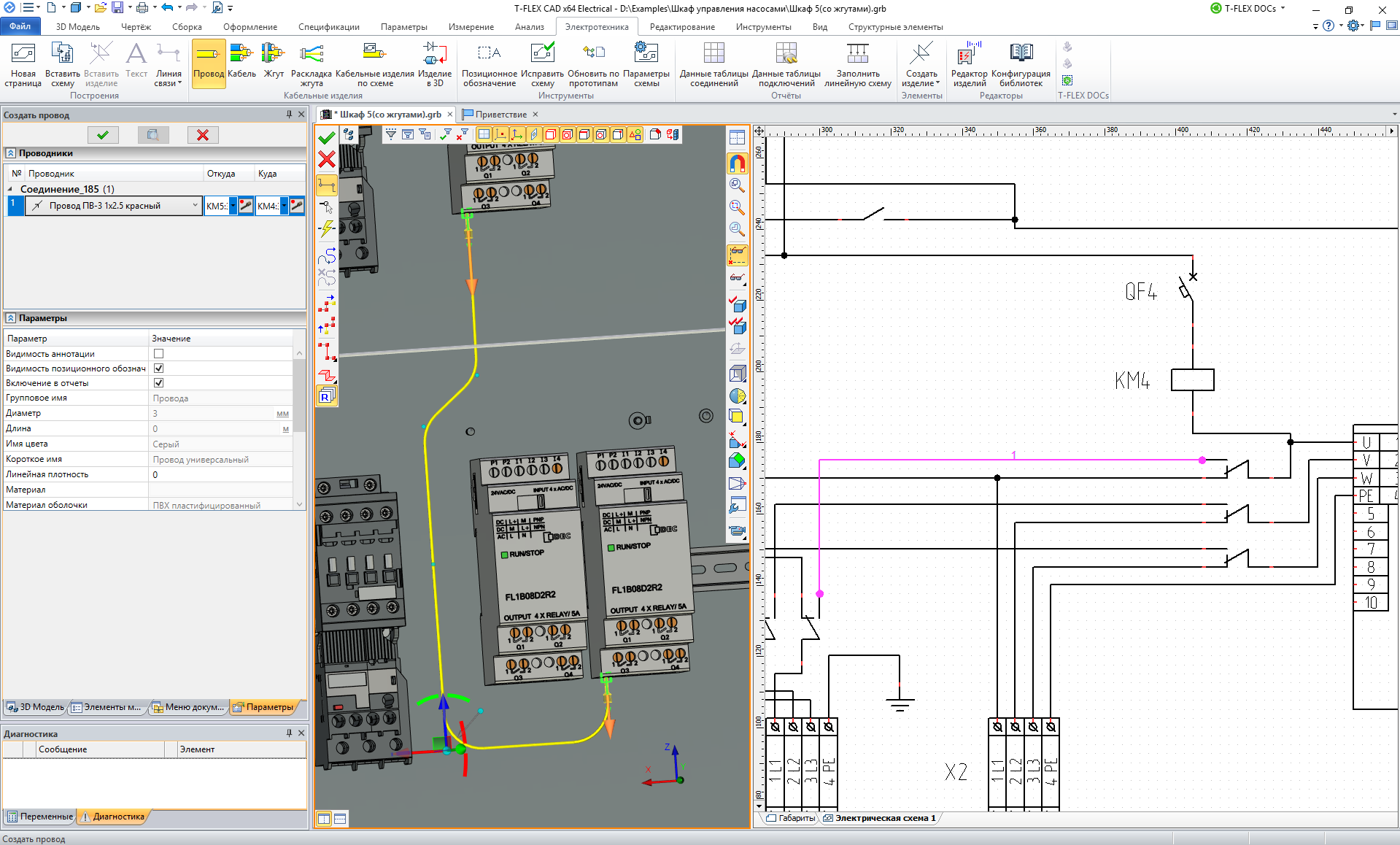
Task: Pin the Создать провод panel
Action: [x=289, y=115]
